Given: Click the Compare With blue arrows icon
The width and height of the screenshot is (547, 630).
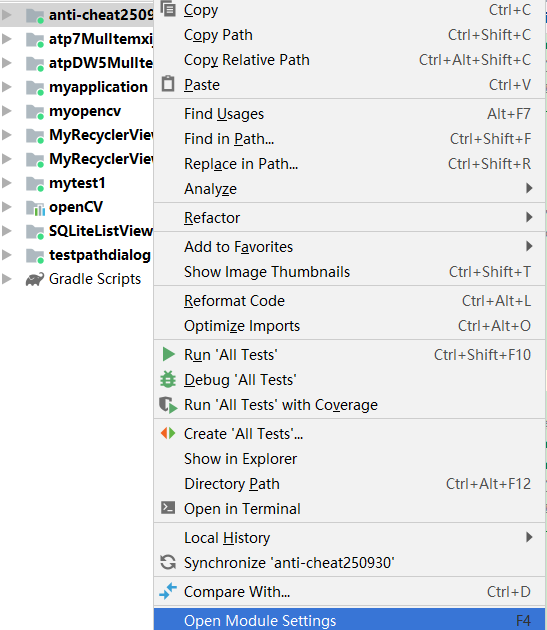Looking at the screenshot, I should pos(168,591).
